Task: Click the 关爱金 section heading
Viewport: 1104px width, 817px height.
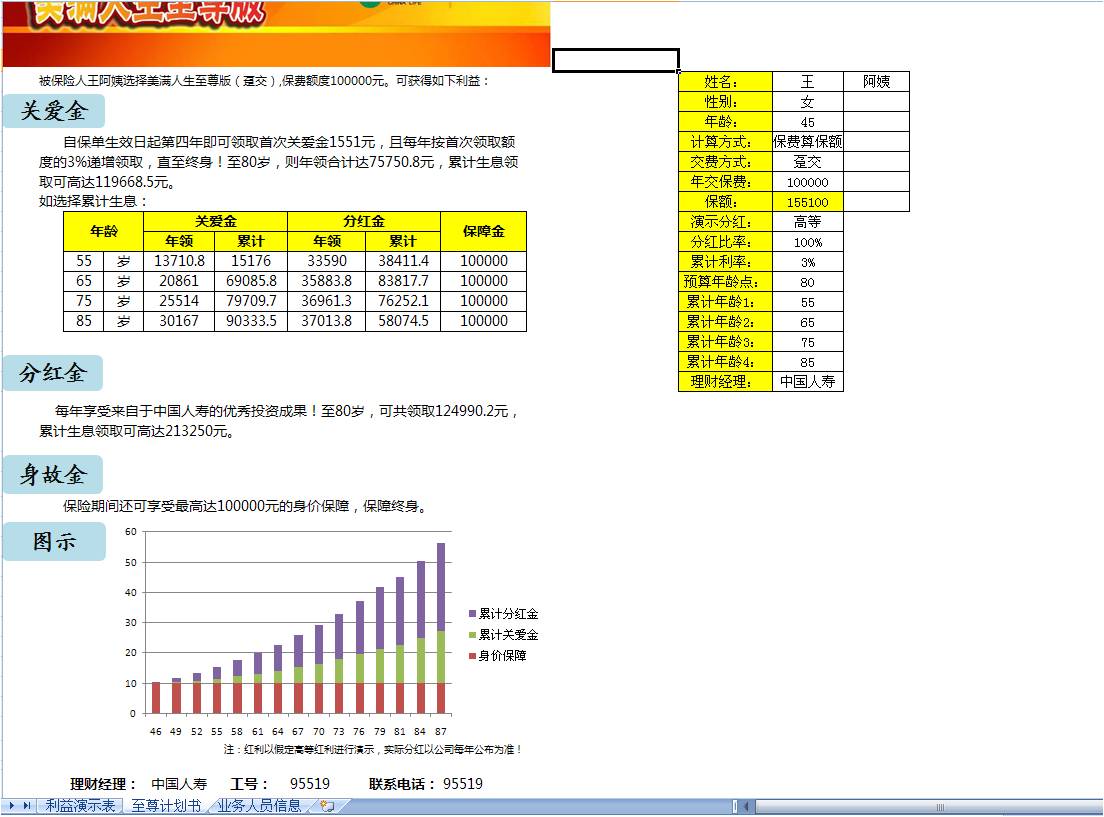Action: 54,111
